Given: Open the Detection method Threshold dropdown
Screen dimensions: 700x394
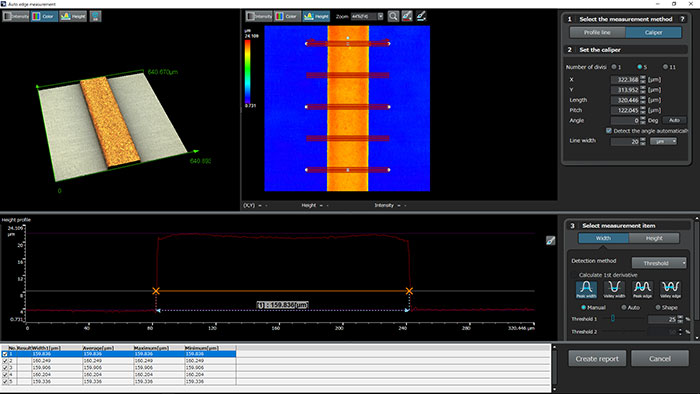Looking at the screenshot, I should (x=659, y=263).
